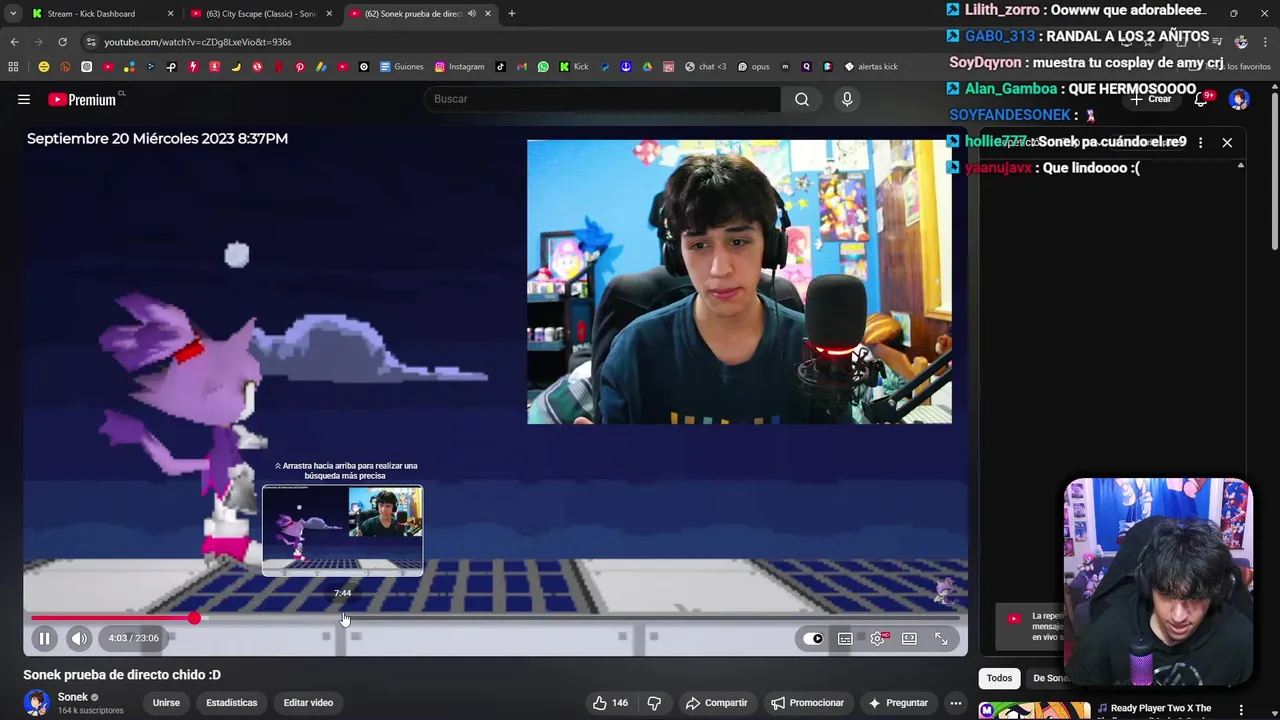Open more actions menu beside Preguntar
This screenshot has height=720, width=1280.
point(956,702)
